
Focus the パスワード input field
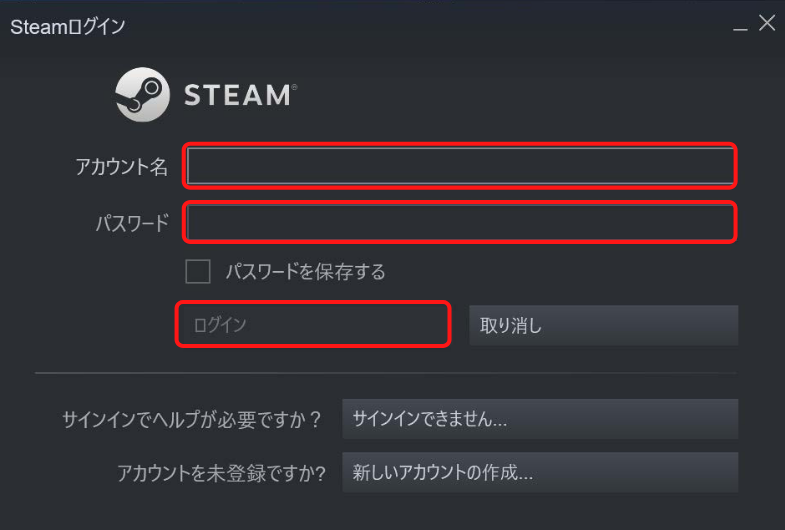coord(460,222)
